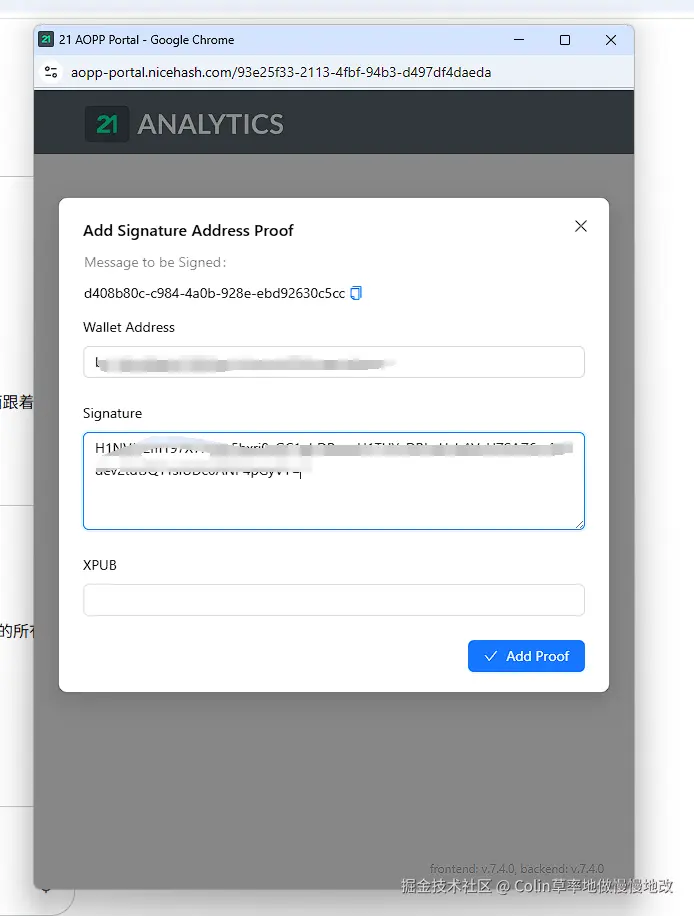694x916 pixels.
Task: Focus the Wallet Address input field
Action: (x=333, y=362)
